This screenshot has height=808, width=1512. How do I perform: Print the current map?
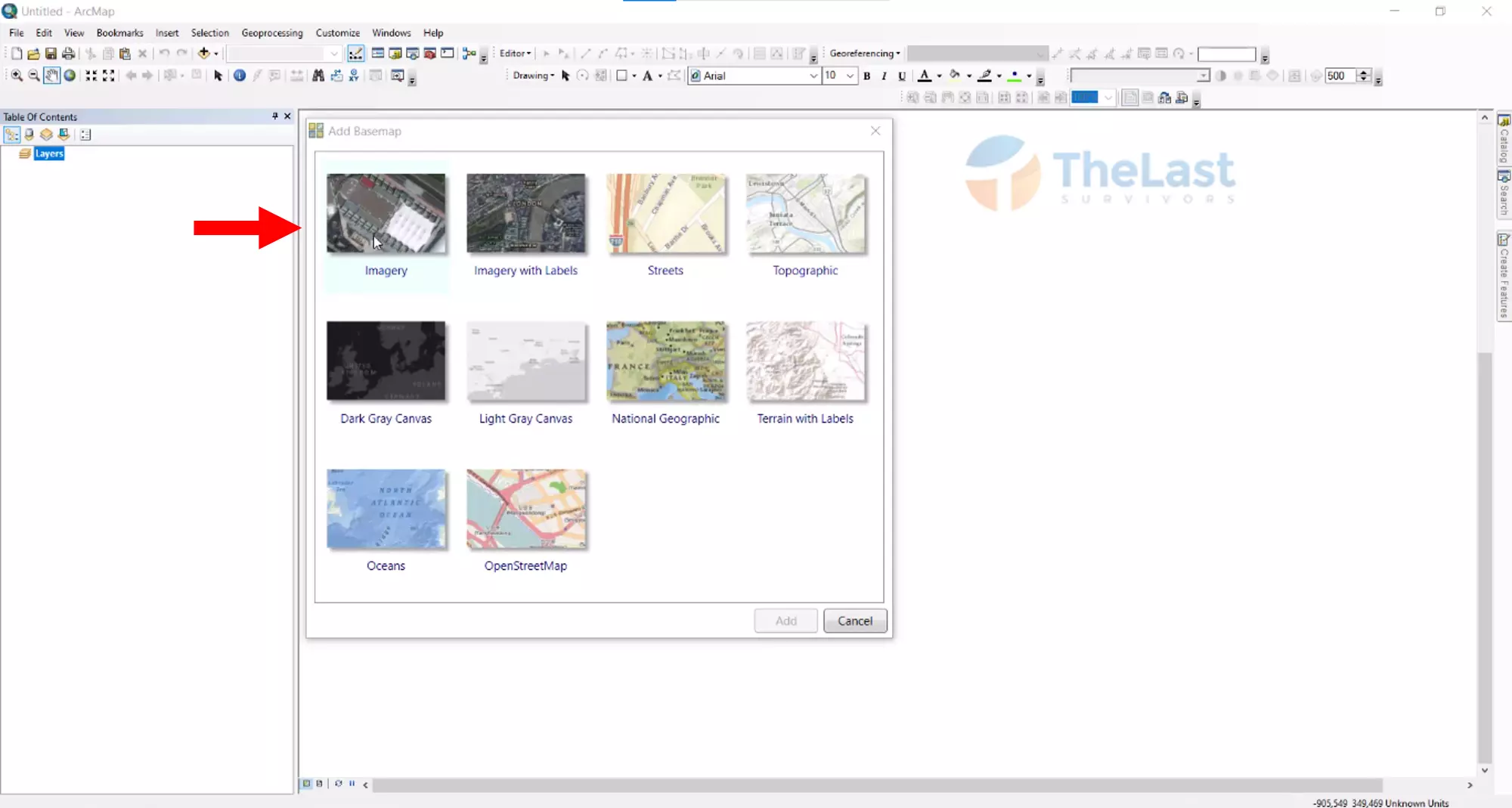click(68, 54)
